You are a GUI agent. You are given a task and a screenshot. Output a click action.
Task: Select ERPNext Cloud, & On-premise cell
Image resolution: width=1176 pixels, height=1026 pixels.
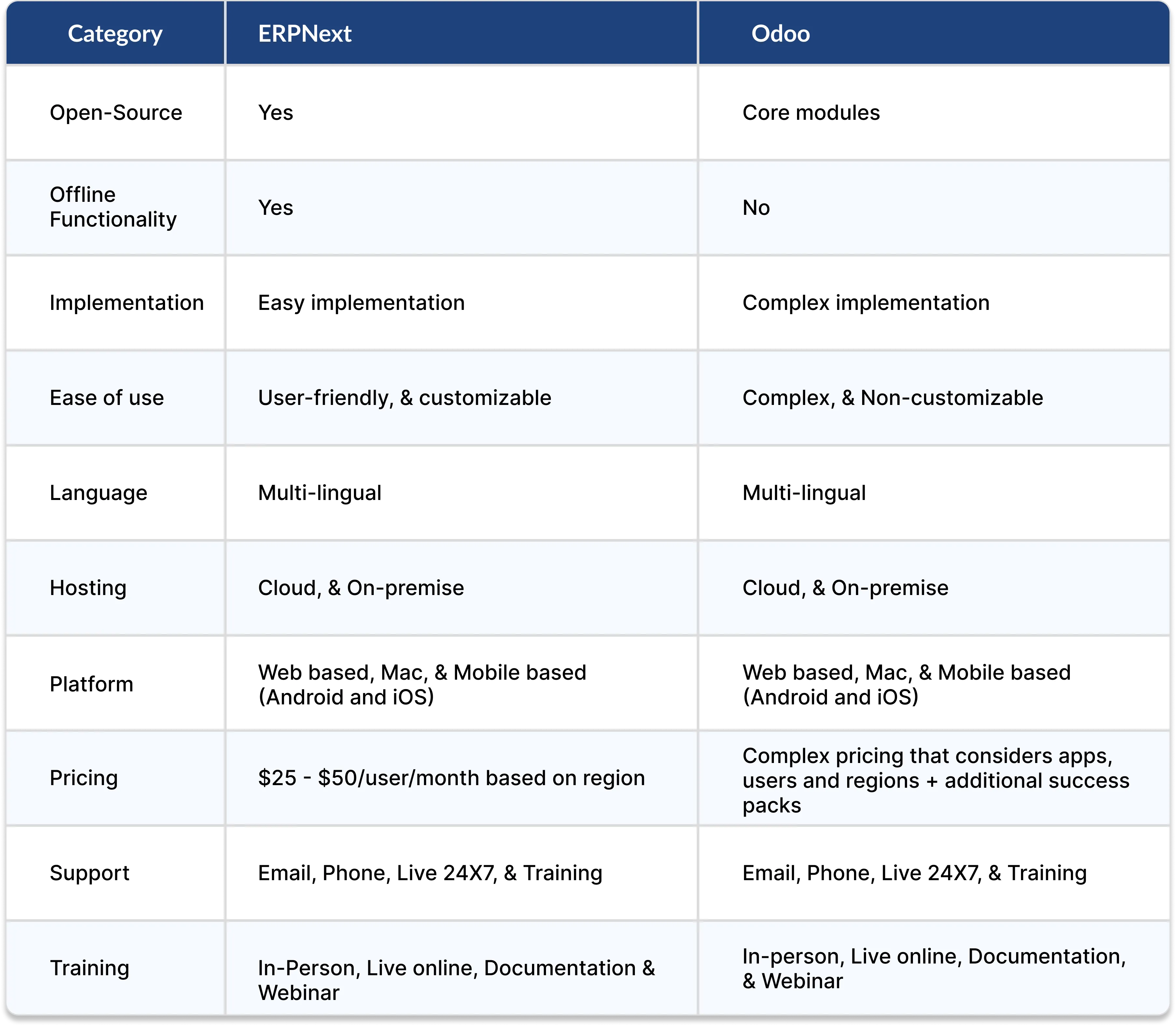361,588
